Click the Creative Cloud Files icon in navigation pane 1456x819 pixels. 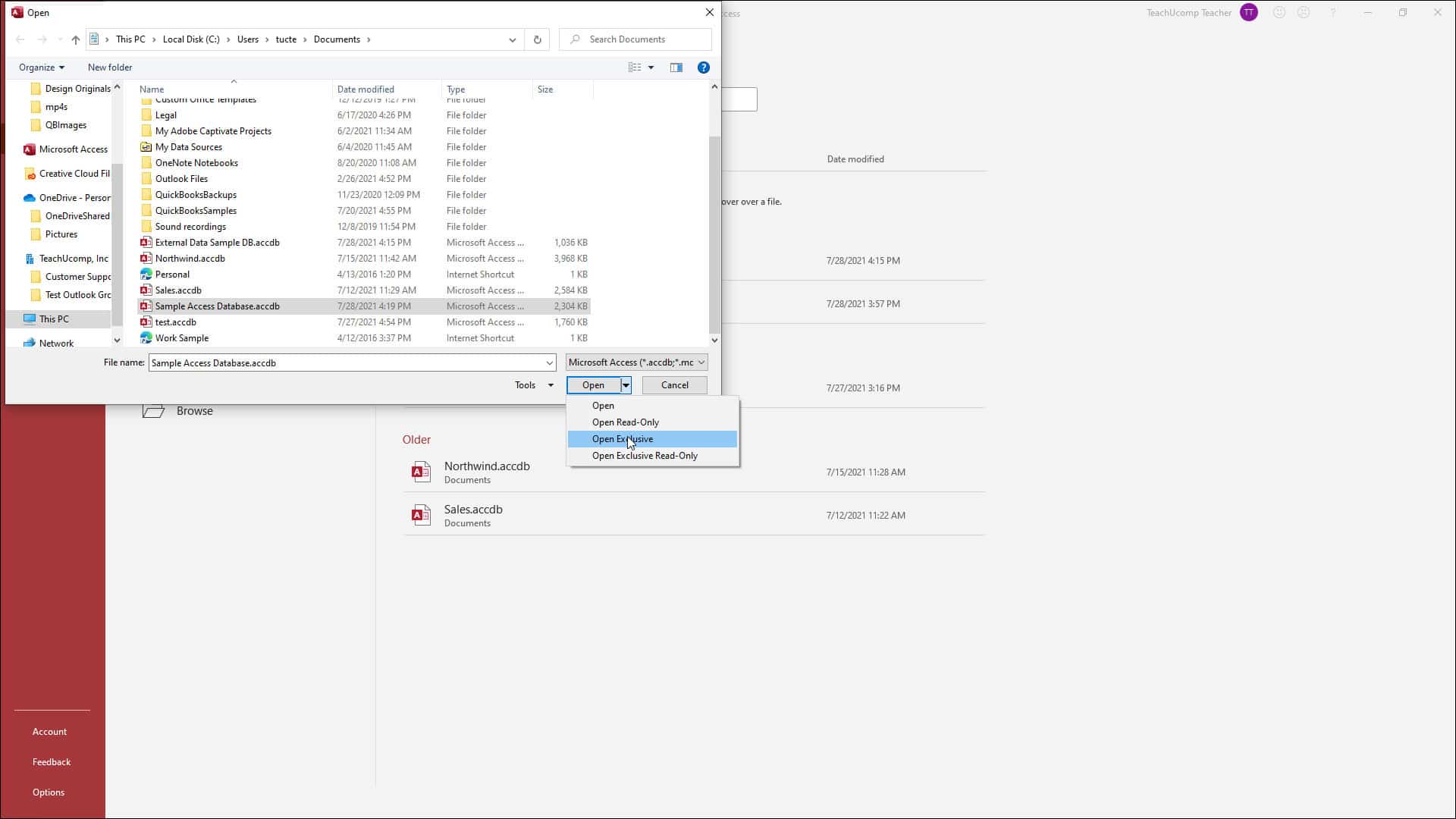click(30, 174)
